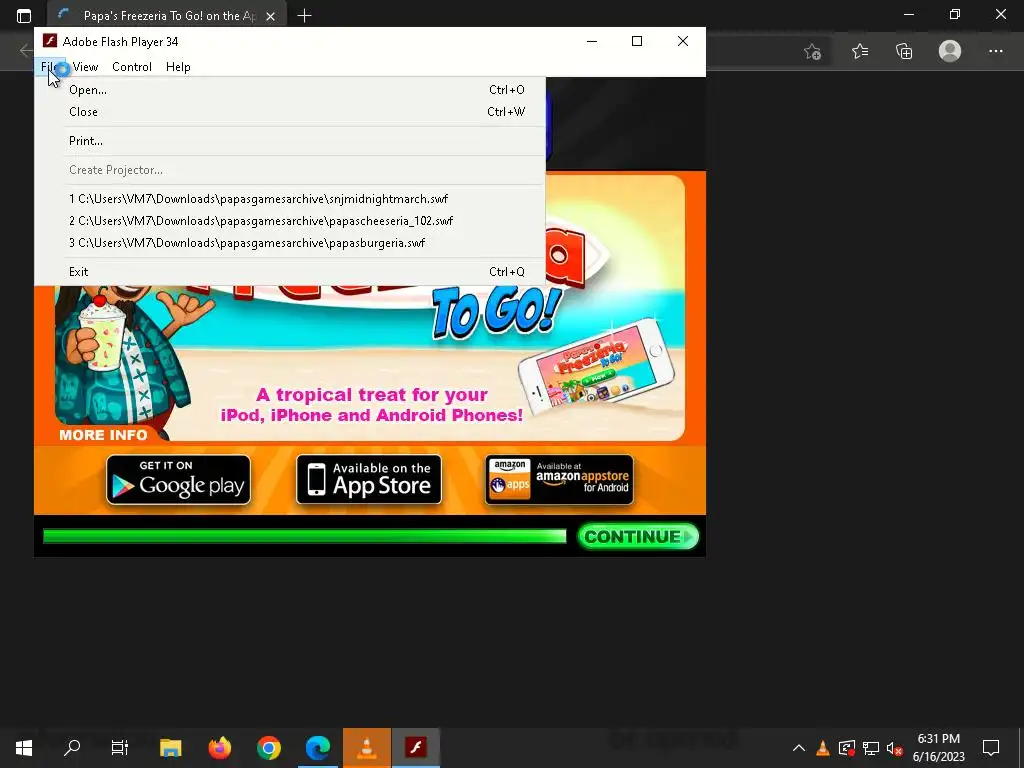Open the Help menu
The height and width of the screenshot is (768, 1024).
tap(178, 67)
